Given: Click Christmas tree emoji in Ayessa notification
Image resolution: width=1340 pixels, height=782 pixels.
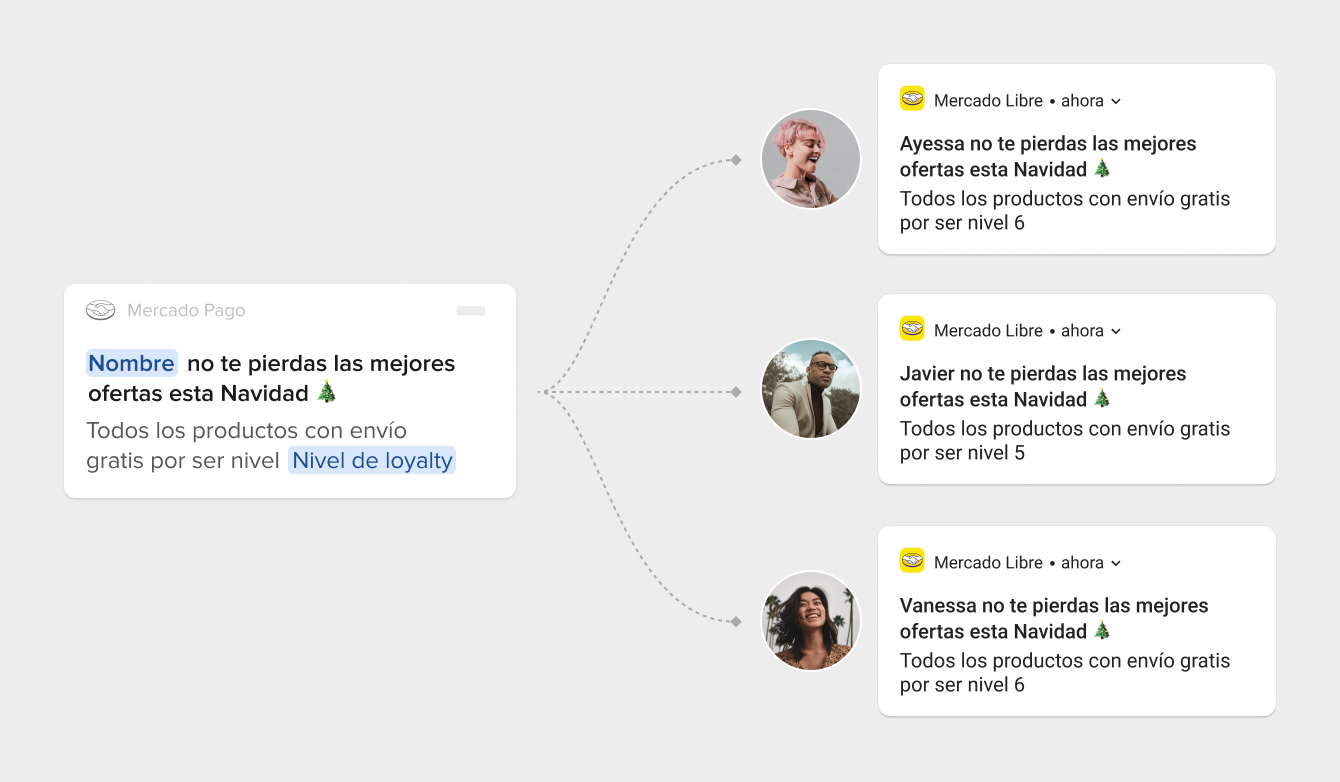Looking at the screenshot, I should [x=1102, y=168].
